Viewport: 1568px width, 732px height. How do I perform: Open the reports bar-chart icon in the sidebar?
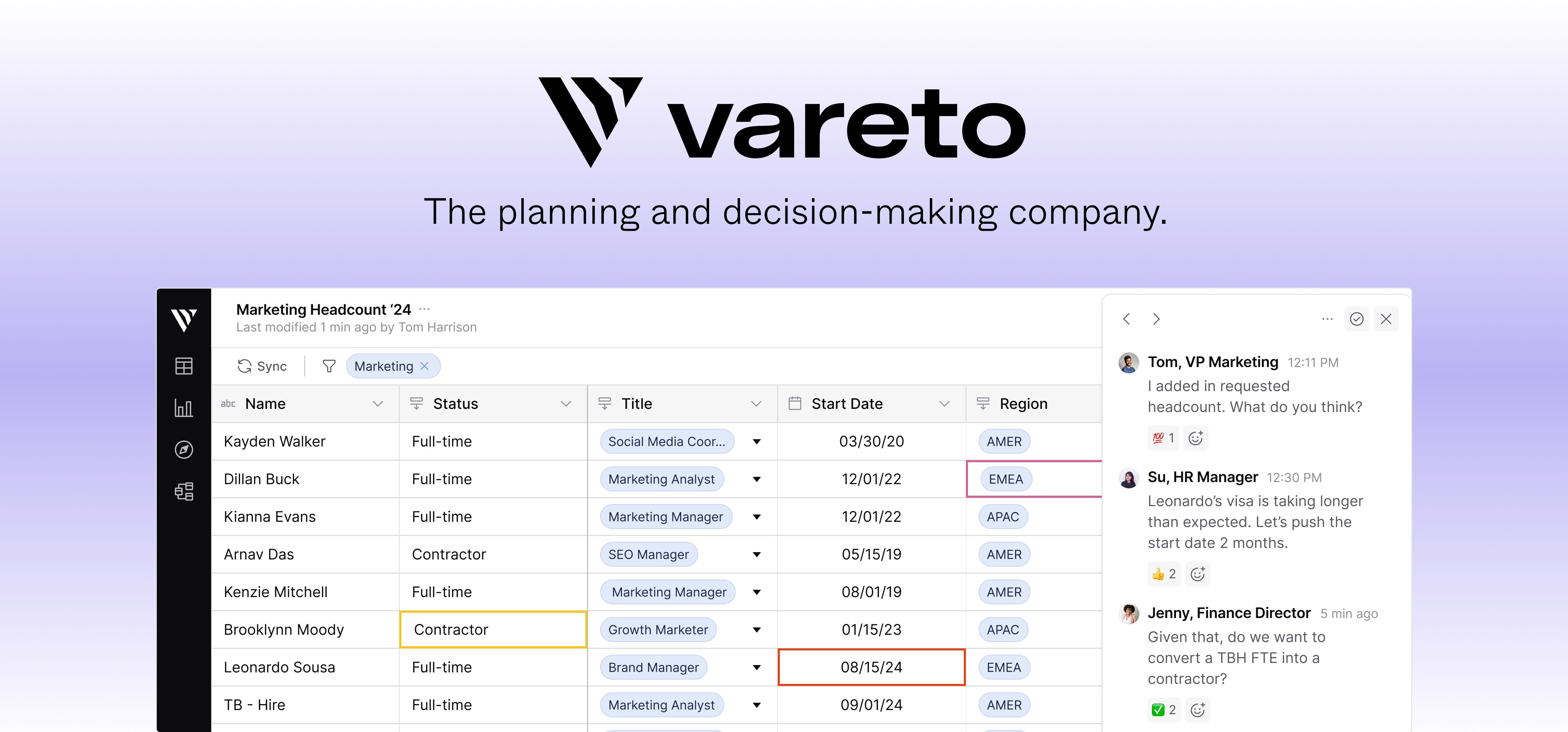184,408
